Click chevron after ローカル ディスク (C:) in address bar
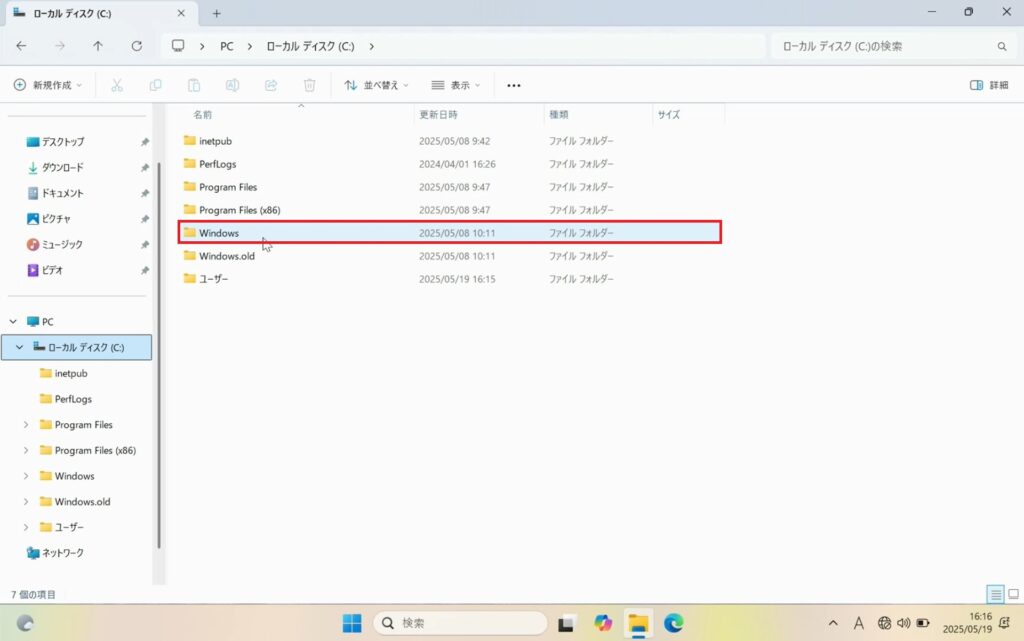 pos(372,46)
